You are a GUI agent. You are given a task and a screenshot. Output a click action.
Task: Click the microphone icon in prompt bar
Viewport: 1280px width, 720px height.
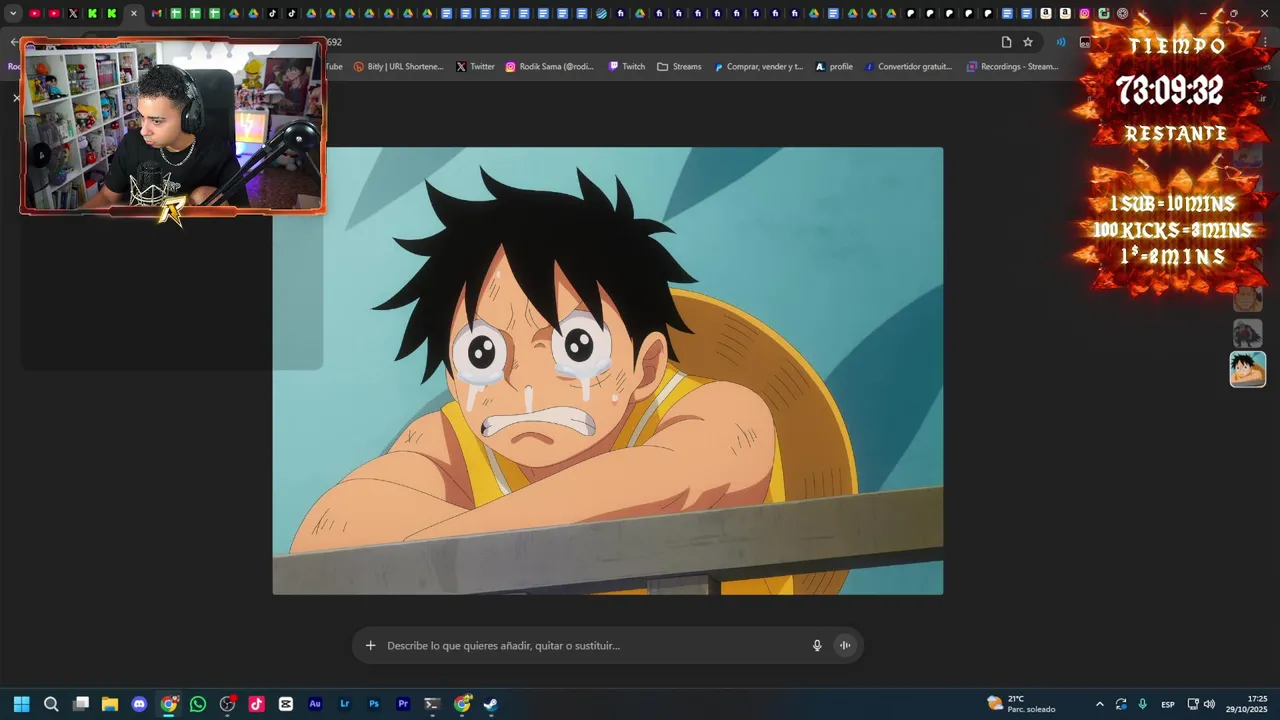(x=817, y=645)
